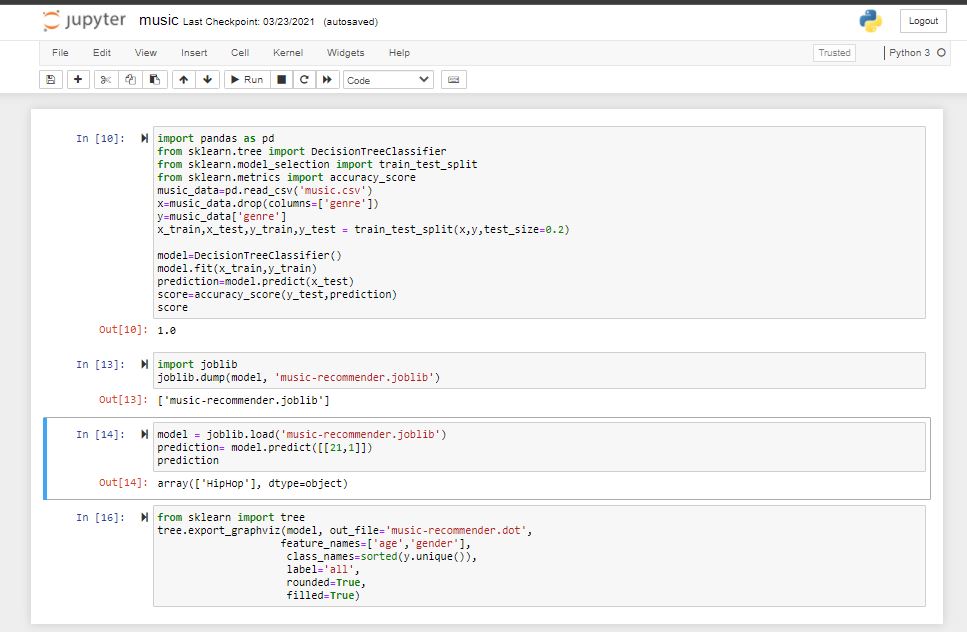
Task: Run cell In [14] via its run icon
Action: pos(144,434)
